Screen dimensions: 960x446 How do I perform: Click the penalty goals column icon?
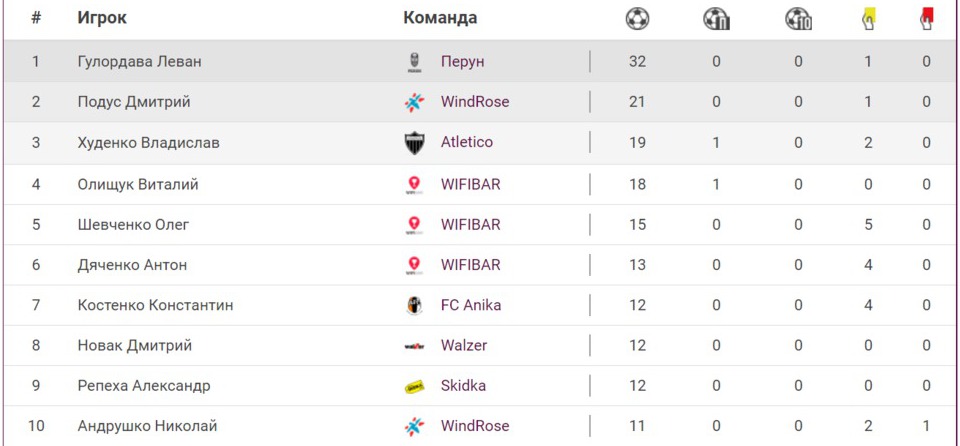(717, 18)
